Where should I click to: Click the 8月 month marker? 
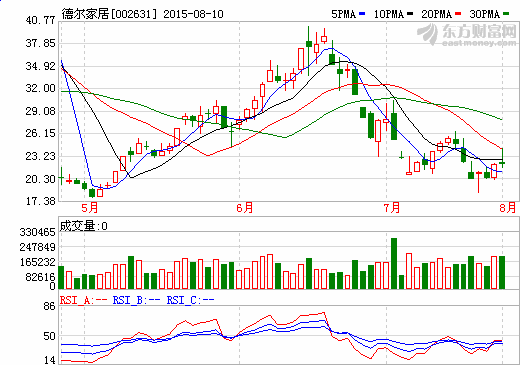pyautogui.click(x=508, y=208)
